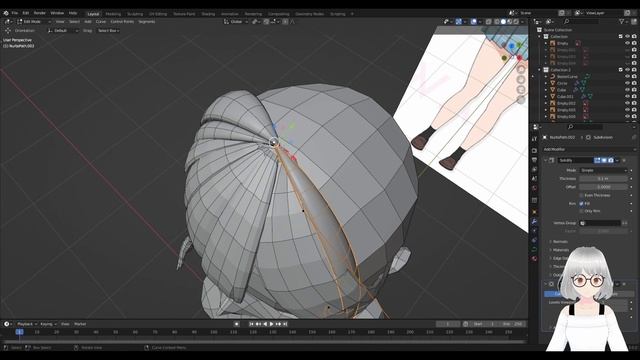640x360 pixels.
Task: Jump to the timeline start frame
Action: coord(251,324)
